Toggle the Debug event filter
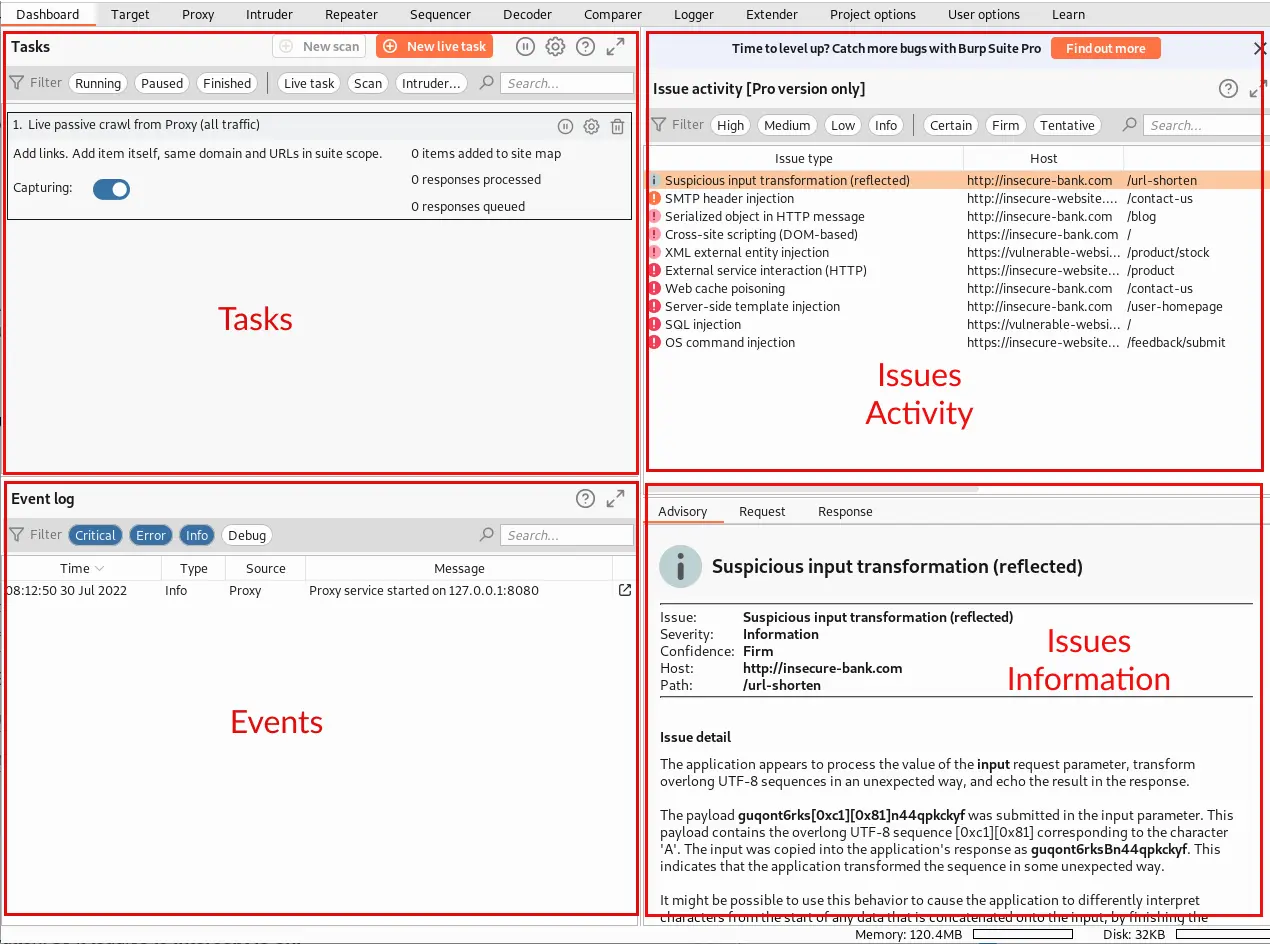This screenshot has width=1270, height=944. 247,535
